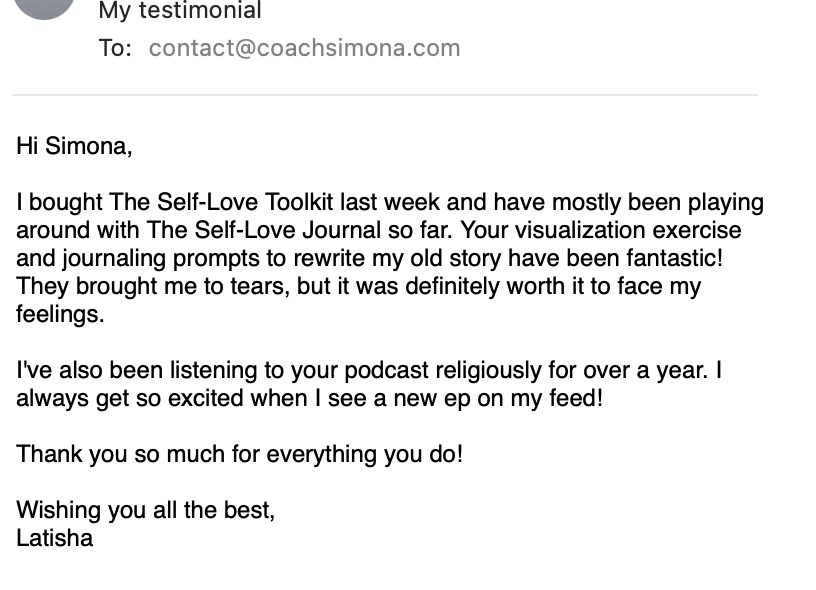Click the "Hi Simona," greeting
This screenshot has height=590, width=816.
point(74,146)
